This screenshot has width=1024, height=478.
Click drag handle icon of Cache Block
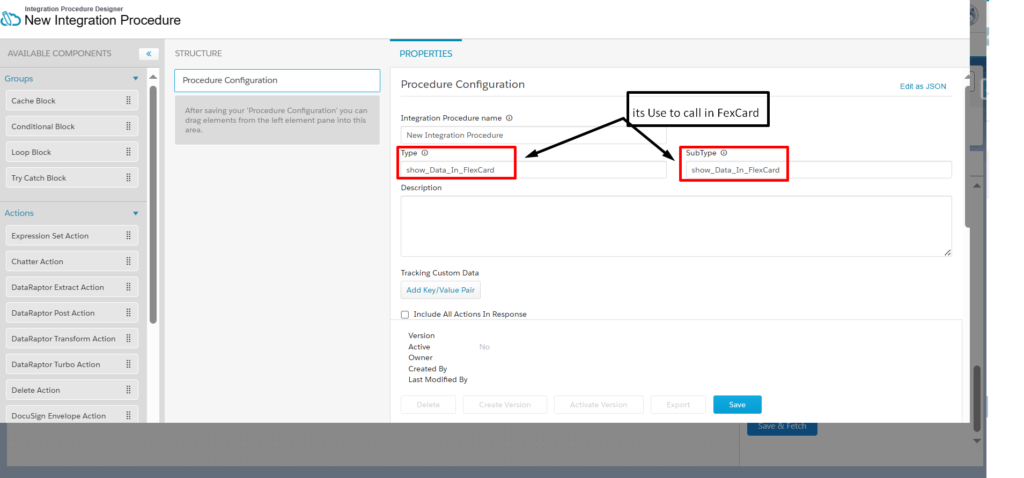(x=128, y=101)
